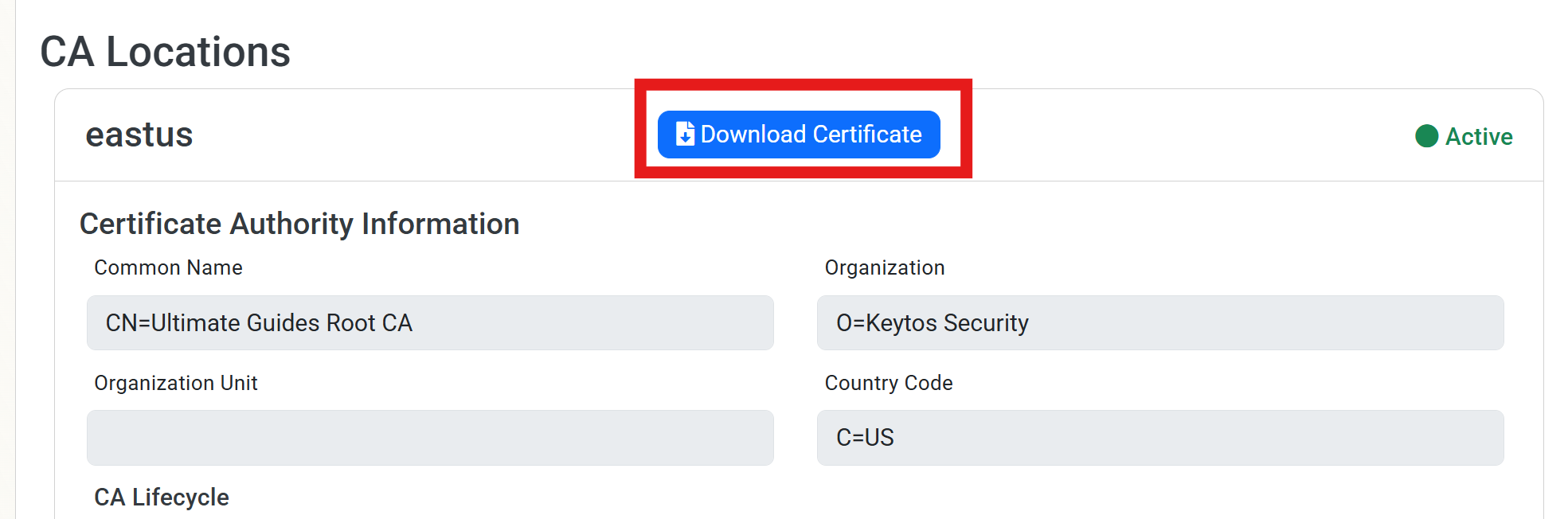Click the Active status label
1568x519 pixels.
click(x=1479, y=136)
